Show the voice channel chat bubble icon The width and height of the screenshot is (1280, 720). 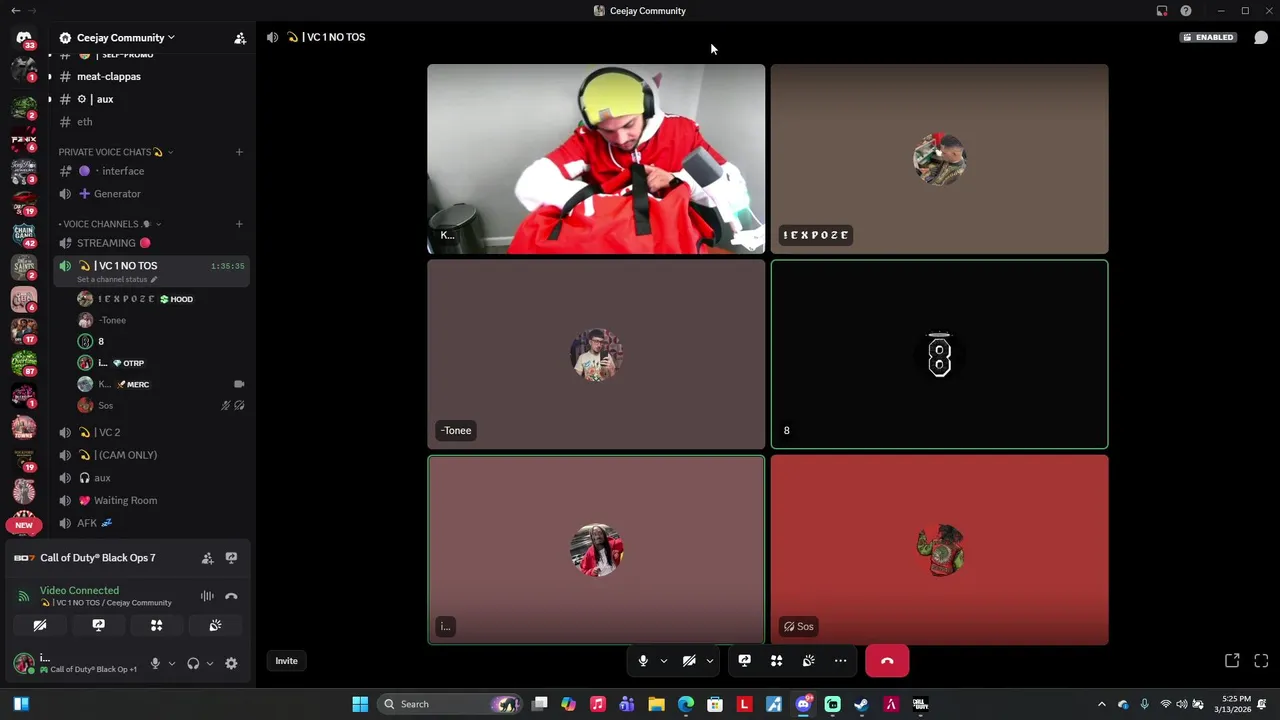(x=1261, y=37)
